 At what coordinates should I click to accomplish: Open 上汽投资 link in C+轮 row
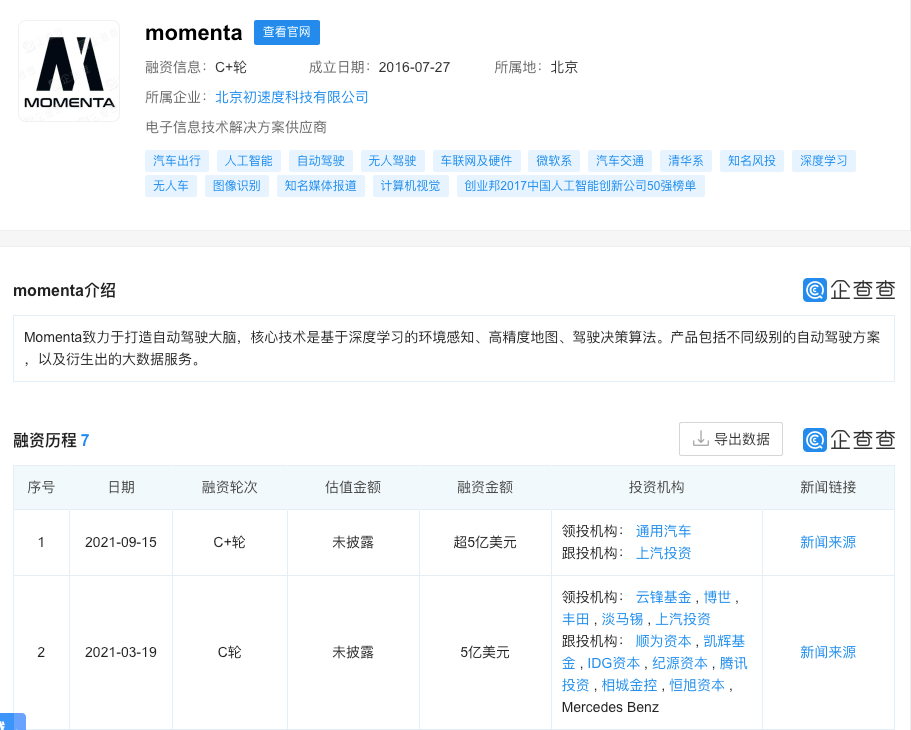[663, 553]
